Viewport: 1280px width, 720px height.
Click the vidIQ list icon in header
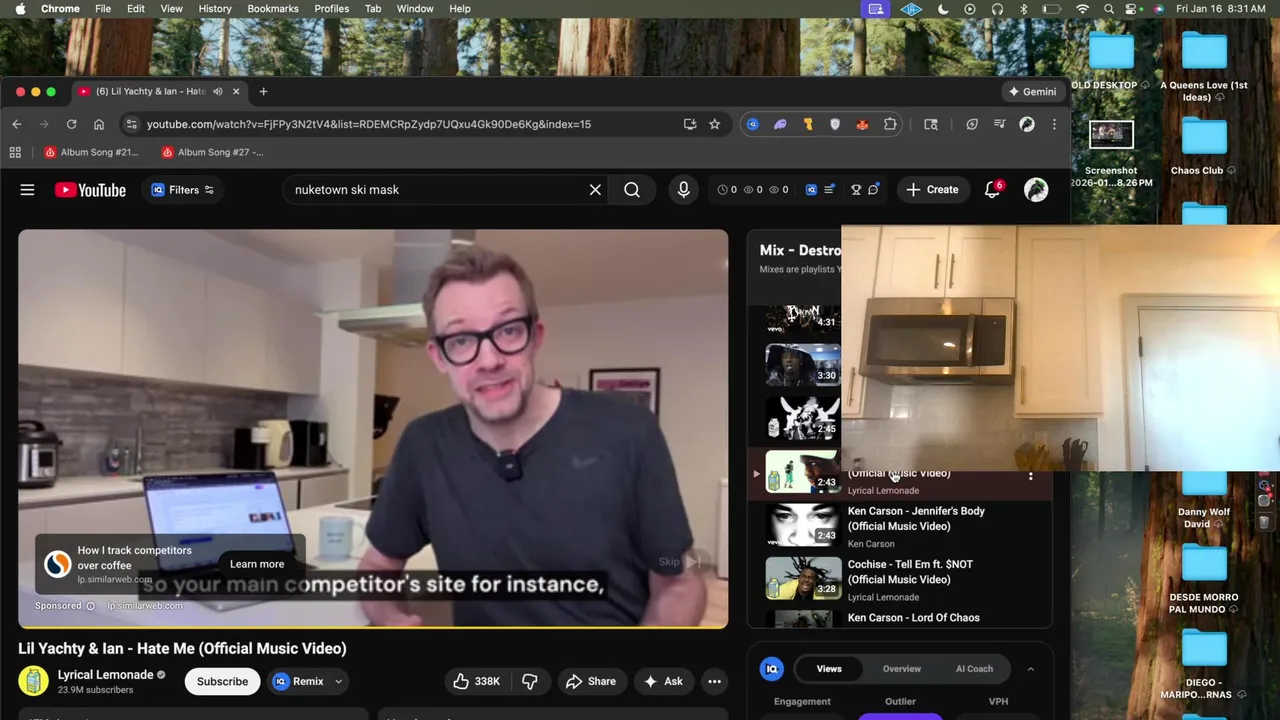[829, 190]
